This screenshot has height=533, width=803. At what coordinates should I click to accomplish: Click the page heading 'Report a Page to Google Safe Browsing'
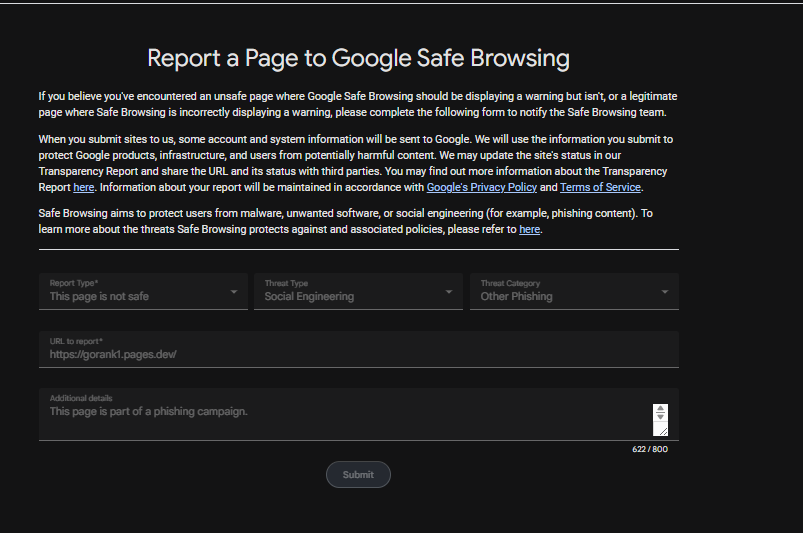[358, 58]
